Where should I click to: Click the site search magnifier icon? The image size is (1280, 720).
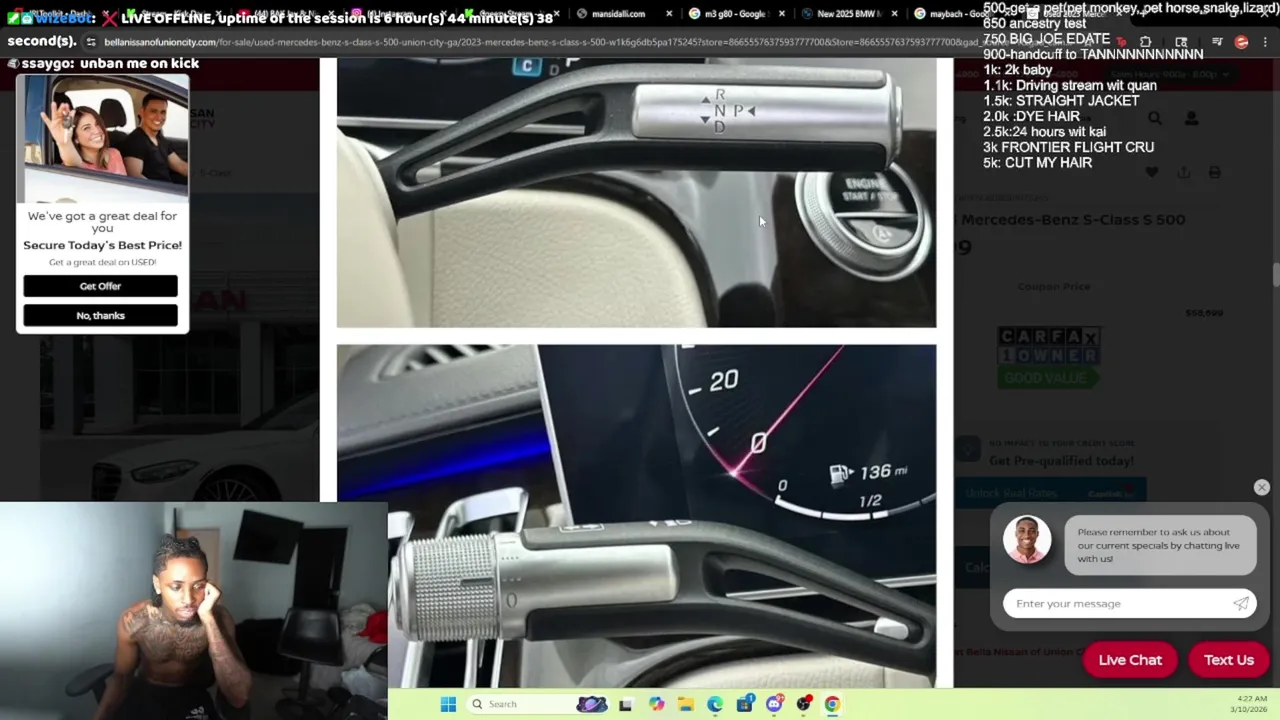click(1155, 118)
